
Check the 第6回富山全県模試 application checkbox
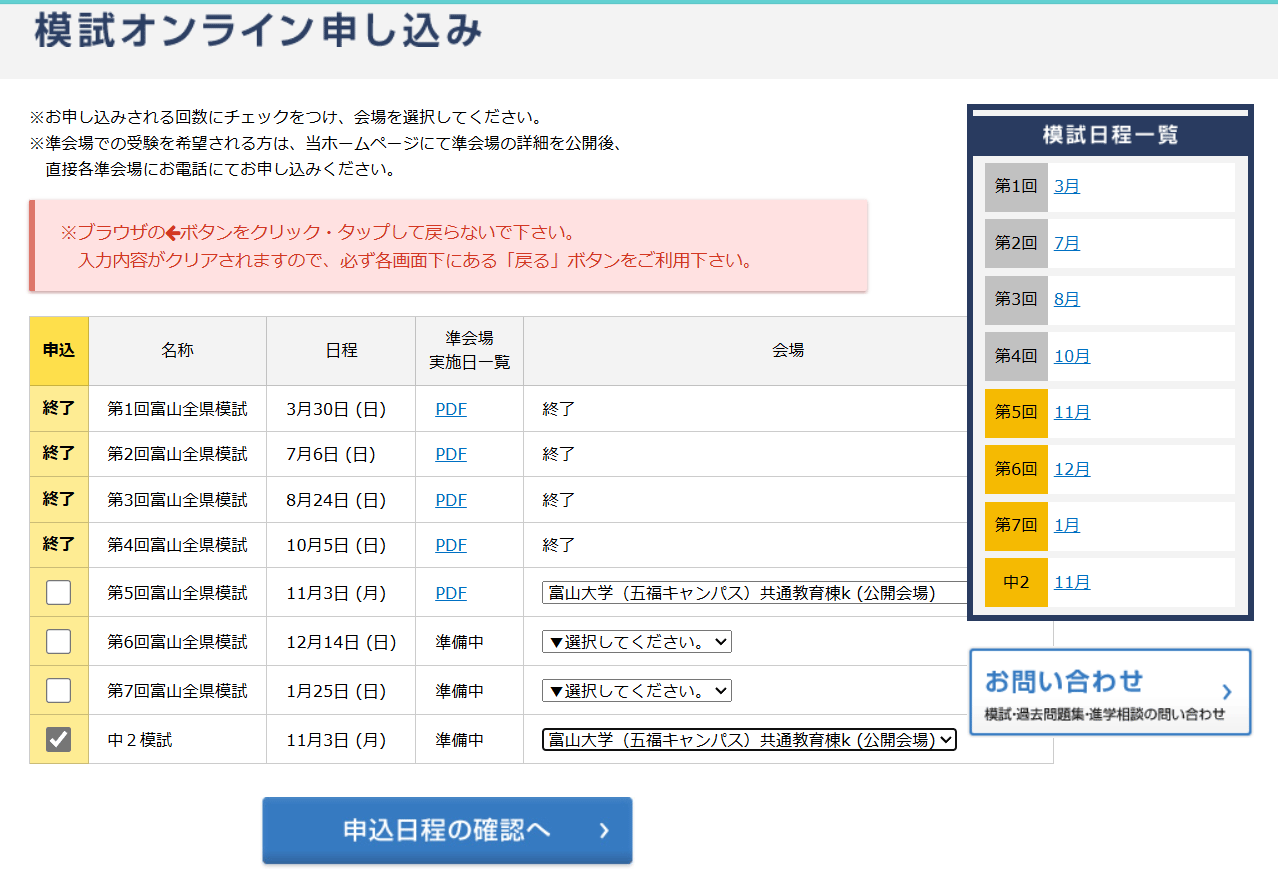point(58,642)
